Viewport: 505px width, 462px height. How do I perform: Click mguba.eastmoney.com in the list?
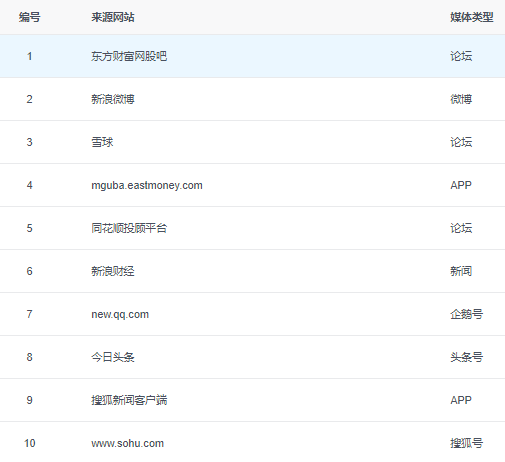click(147, 185)
